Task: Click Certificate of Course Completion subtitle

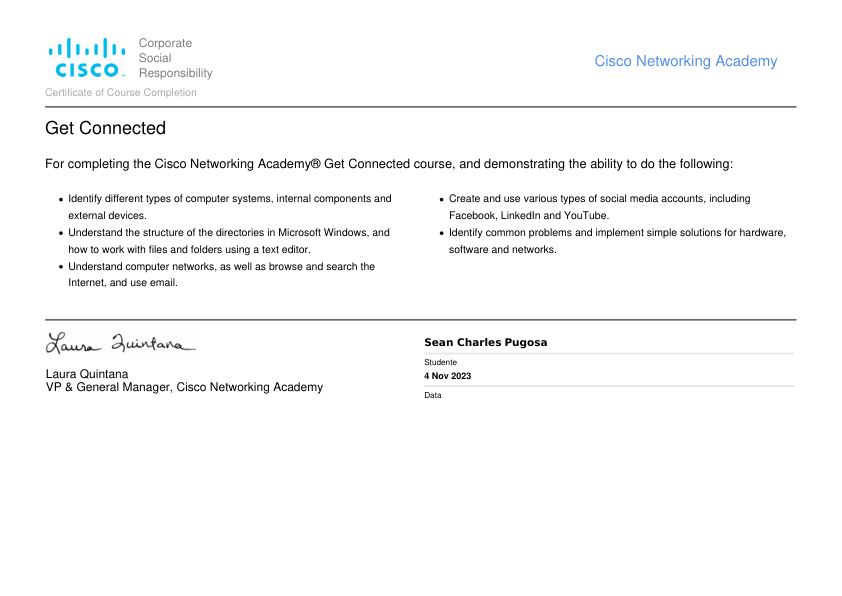Action: tap(121, 92)
